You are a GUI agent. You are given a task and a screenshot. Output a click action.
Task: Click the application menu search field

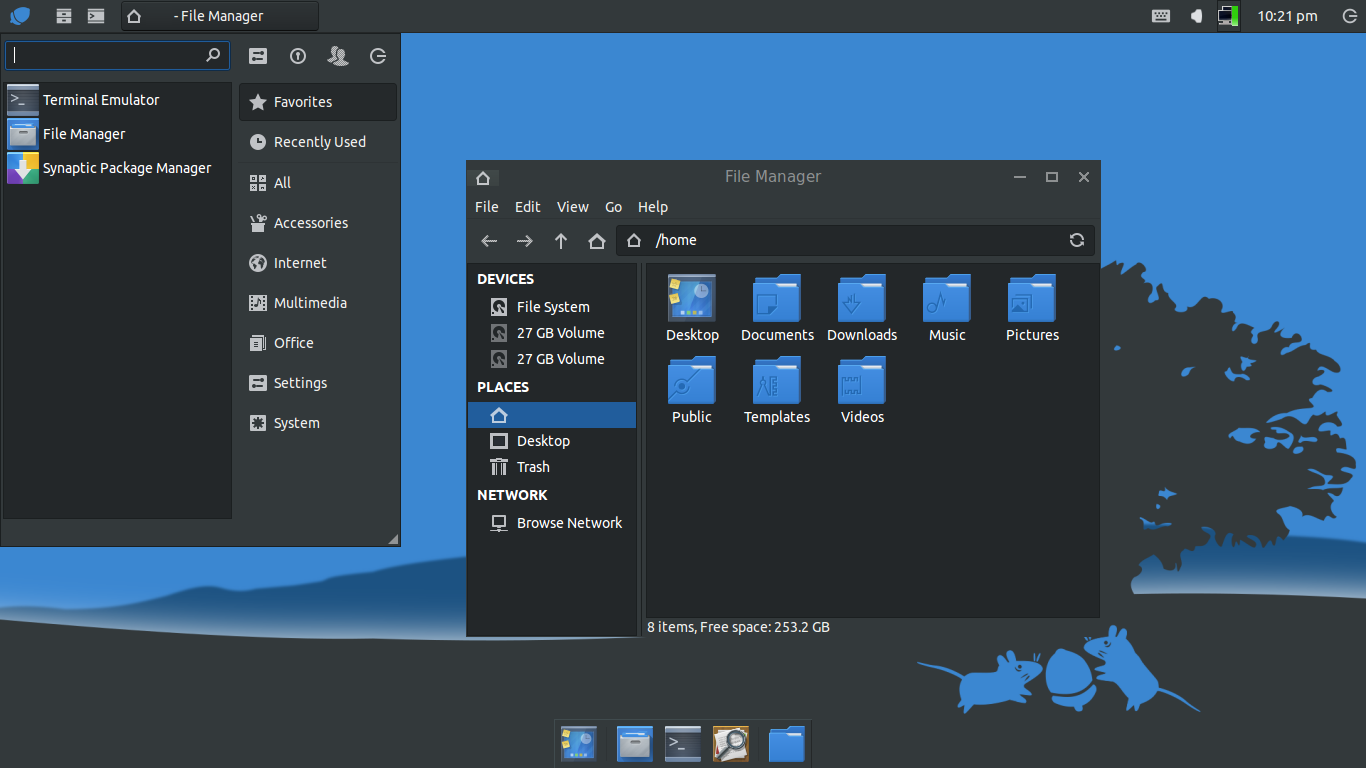(x=110, y=55)
